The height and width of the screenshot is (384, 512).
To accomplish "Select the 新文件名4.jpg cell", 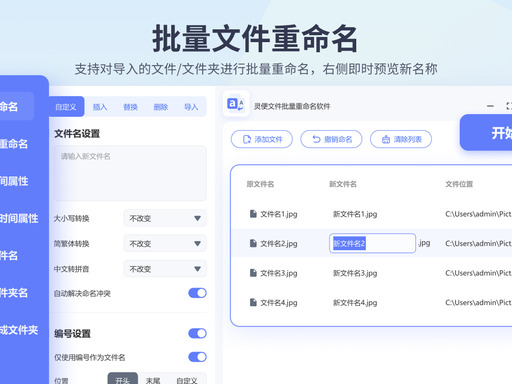I will (355, 303).
